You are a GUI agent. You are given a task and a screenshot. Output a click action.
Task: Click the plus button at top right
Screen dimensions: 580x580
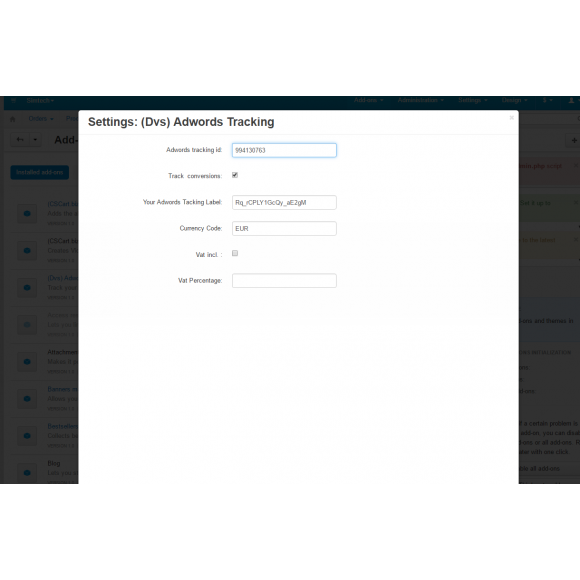(x=574, y=140)
